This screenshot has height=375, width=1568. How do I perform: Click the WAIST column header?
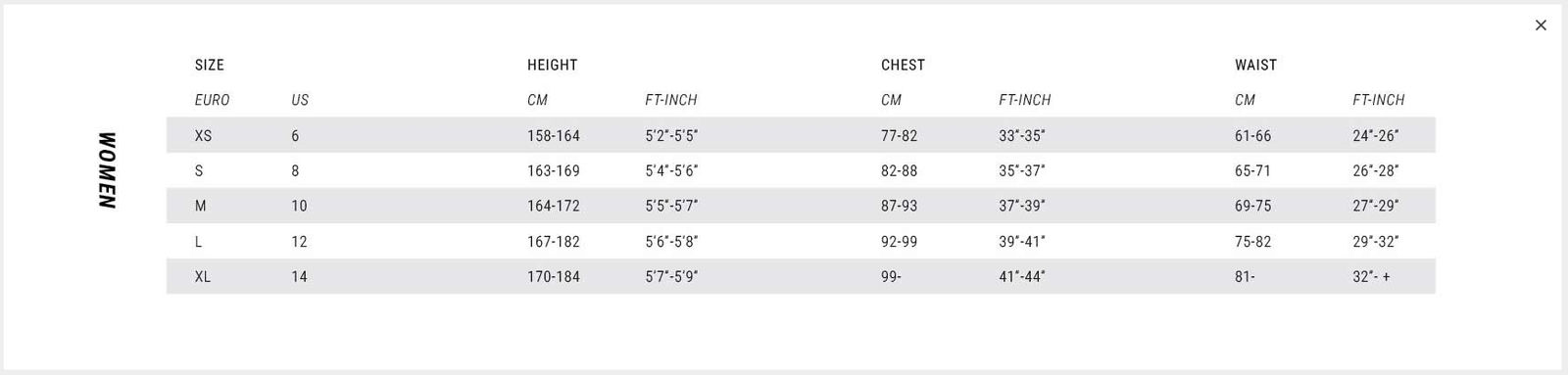tap(1255, 65)
